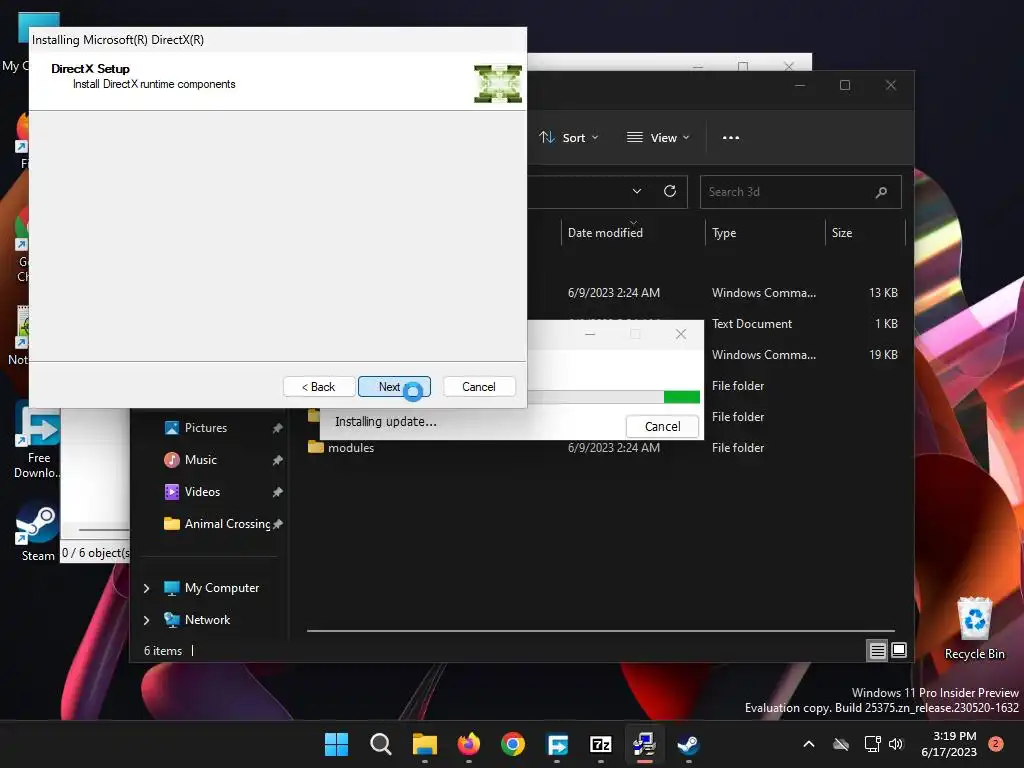Click the Installing update progress bar
The image size is (1024, 768).
tap(614, 396)
